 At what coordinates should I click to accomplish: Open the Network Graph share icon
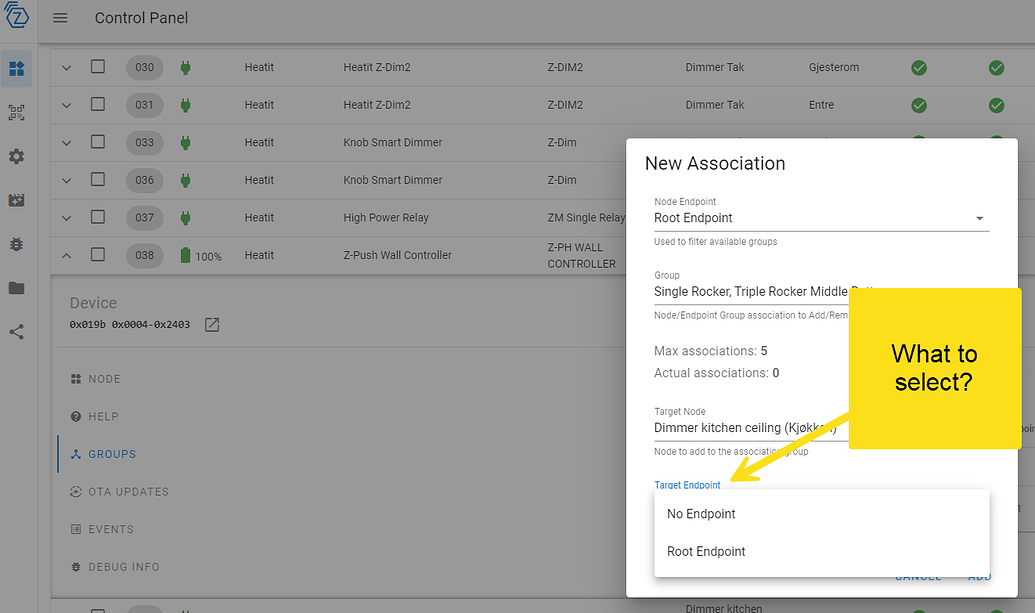pos(16,332)
